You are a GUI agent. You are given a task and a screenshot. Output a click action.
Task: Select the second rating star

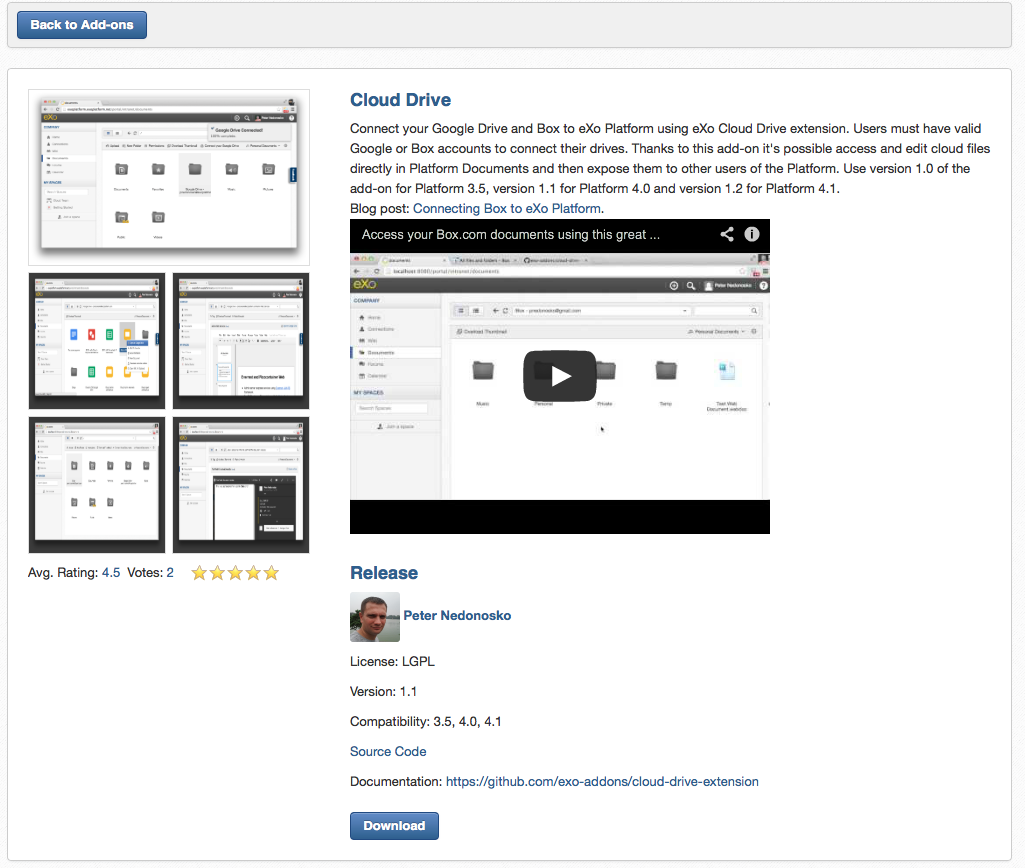point(217,573)
